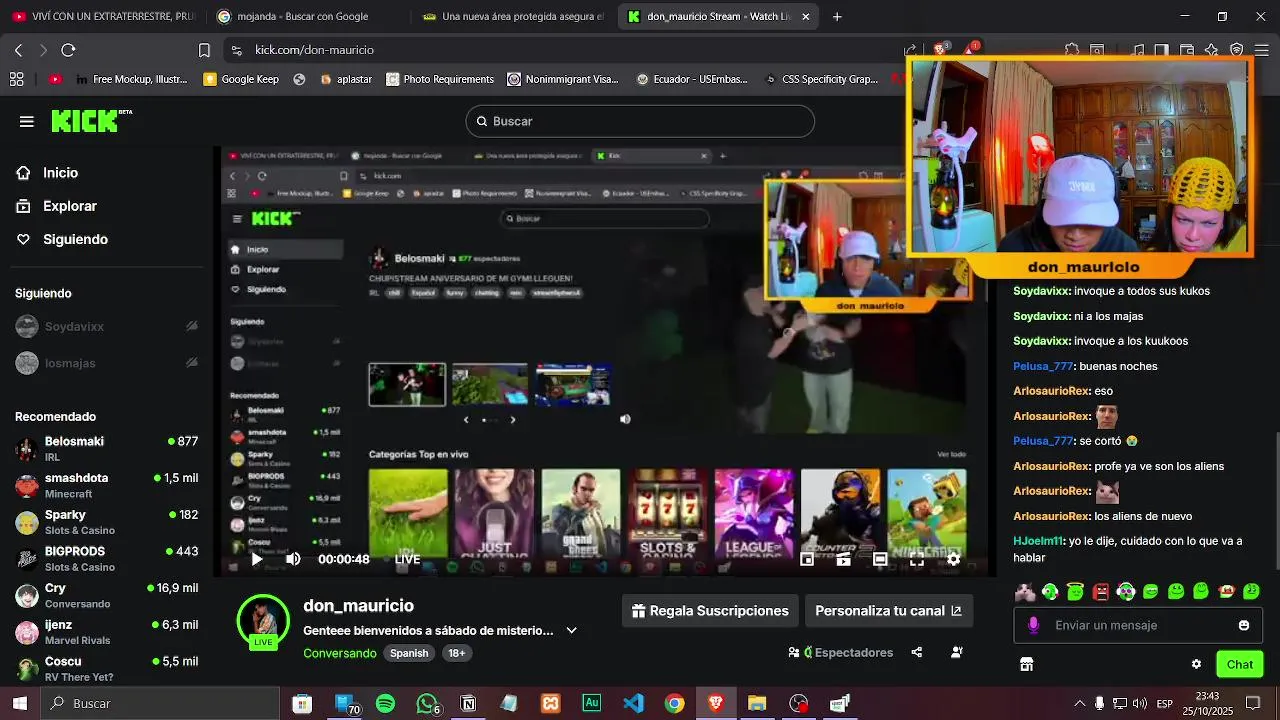Insert the red angry emote
1280x720 pixels.
pos(1101,591)
